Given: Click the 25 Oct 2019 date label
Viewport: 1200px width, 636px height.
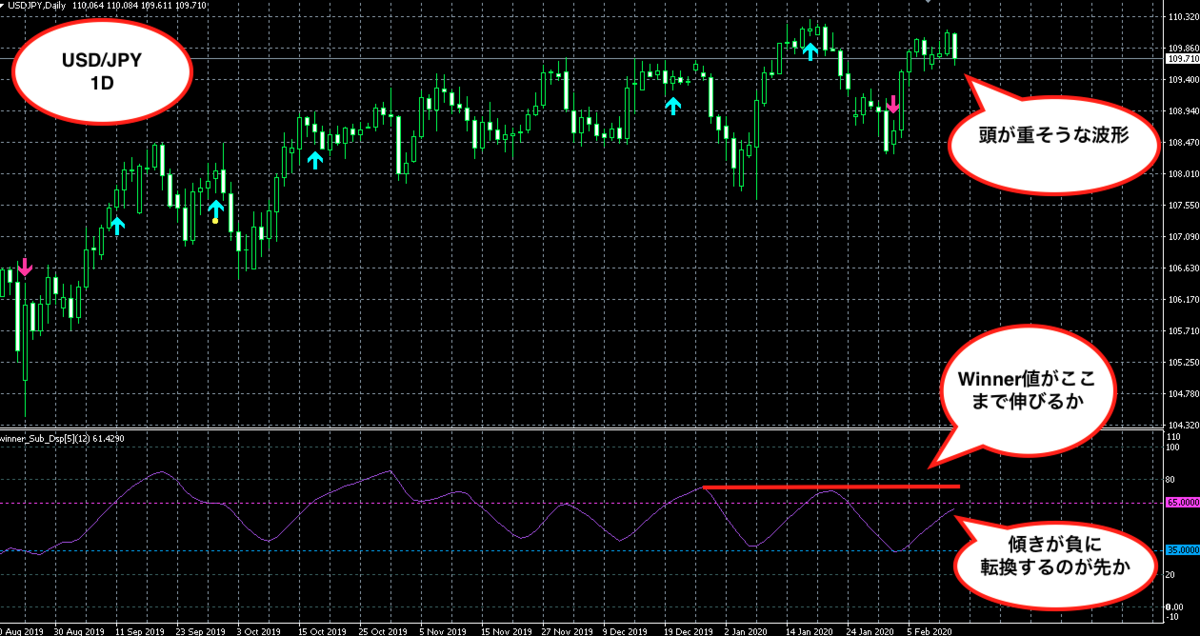Looking at the screenshot, I should tap(384, 631).
